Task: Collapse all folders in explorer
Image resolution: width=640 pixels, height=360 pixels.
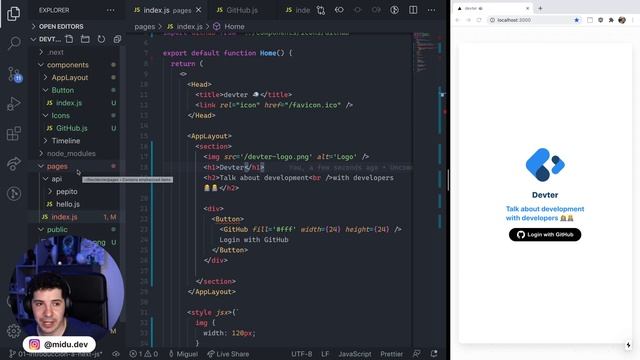Action: click(117, 39)
